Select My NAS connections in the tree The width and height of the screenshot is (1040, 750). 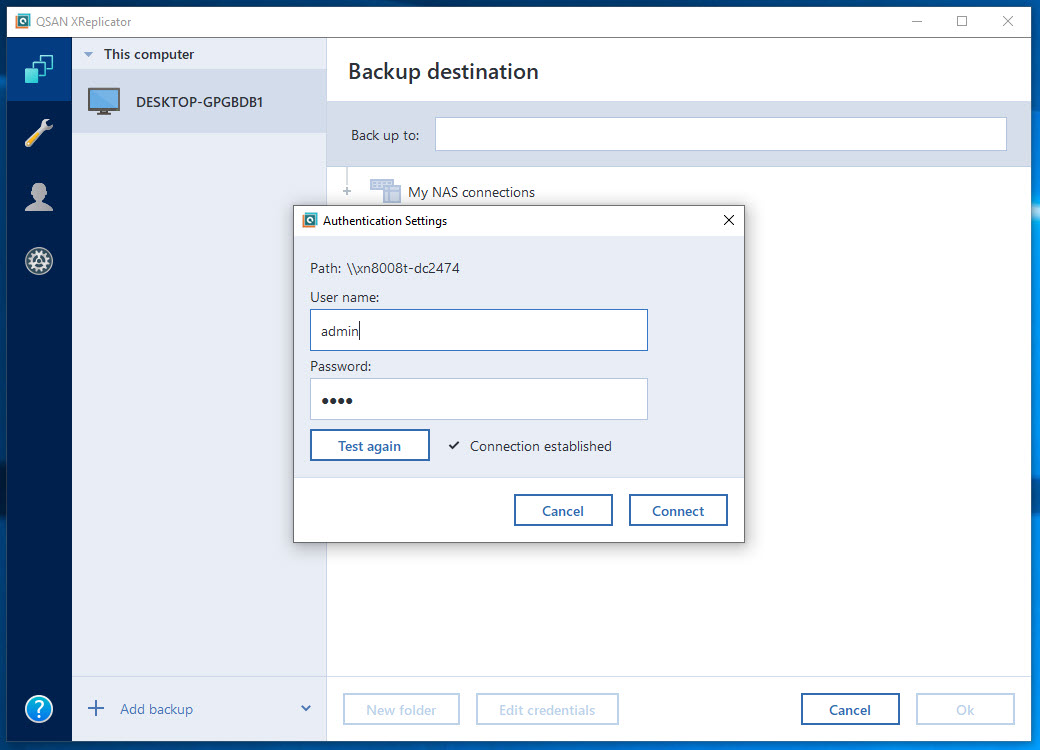tap(472, 192)
